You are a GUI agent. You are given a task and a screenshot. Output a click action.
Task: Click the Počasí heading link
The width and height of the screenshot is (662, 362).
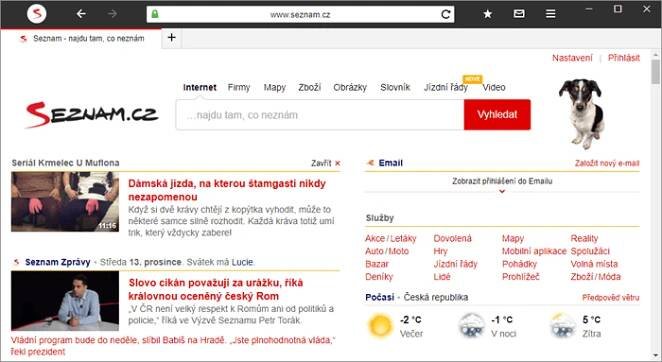[x=380, y=297]
